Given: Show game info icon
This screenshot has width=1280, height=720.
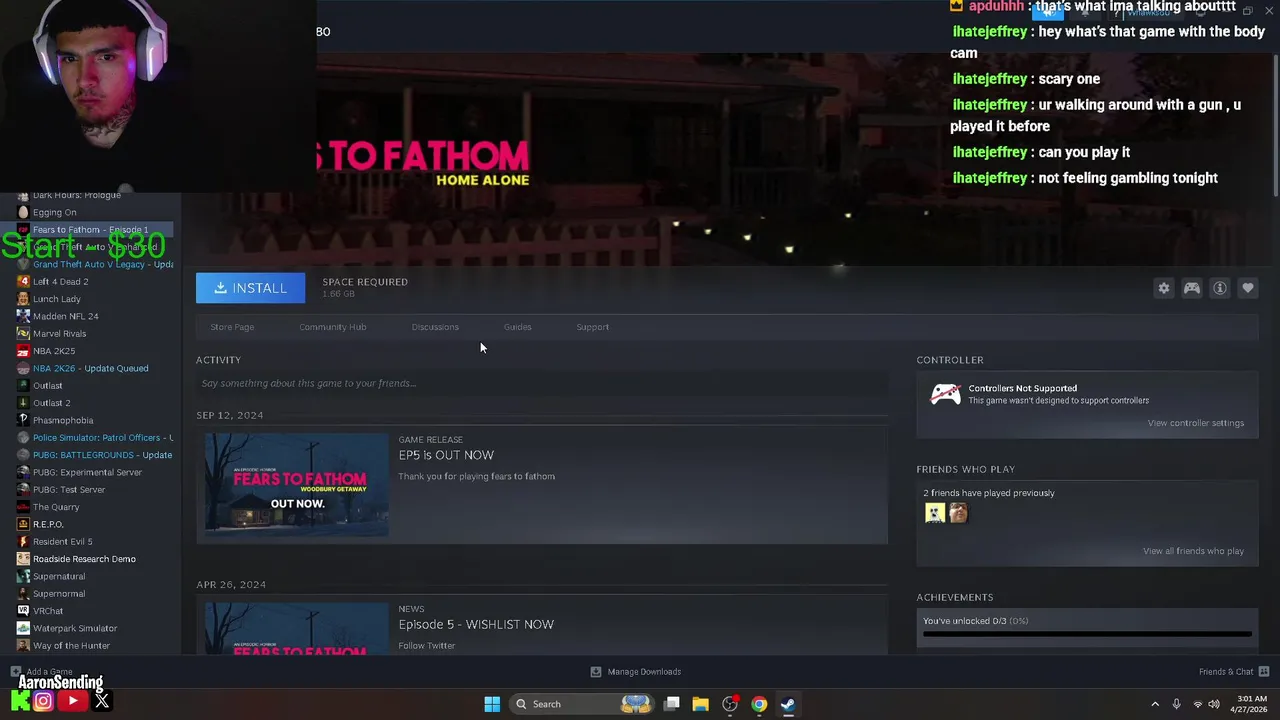Looking at the screenshot, I should [x=1220, y=288].
